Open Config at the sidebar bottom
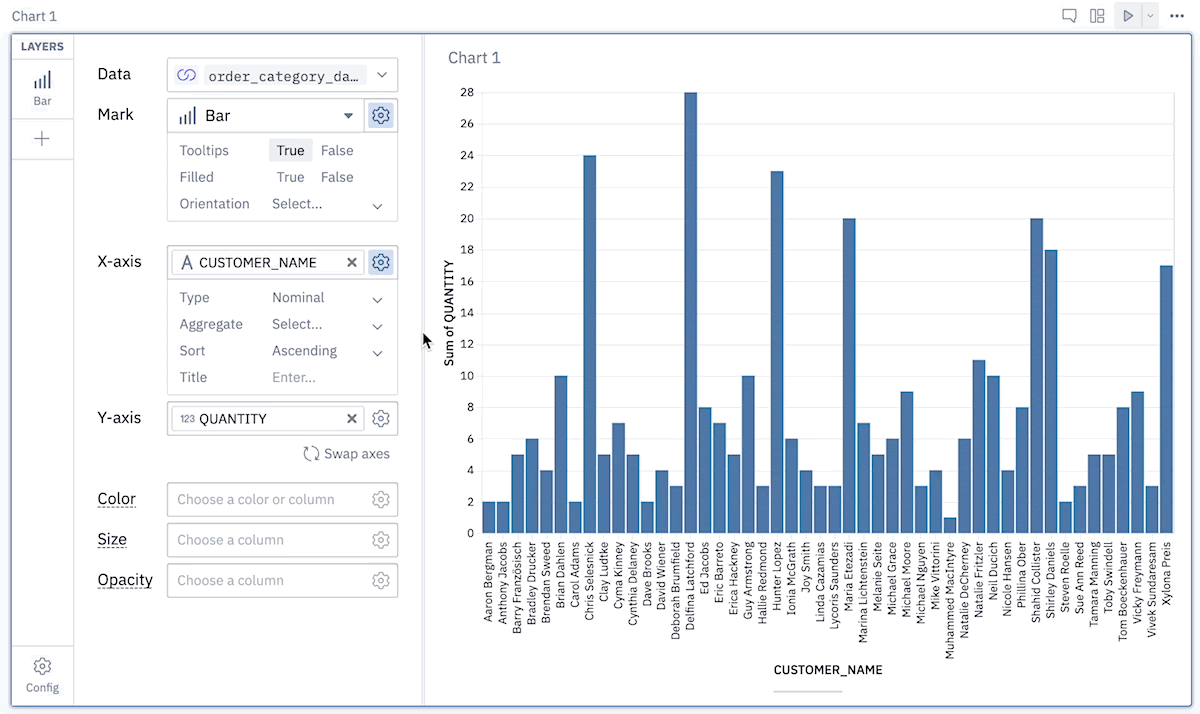This screenshot has width=1200, height=714. point(42,675)
